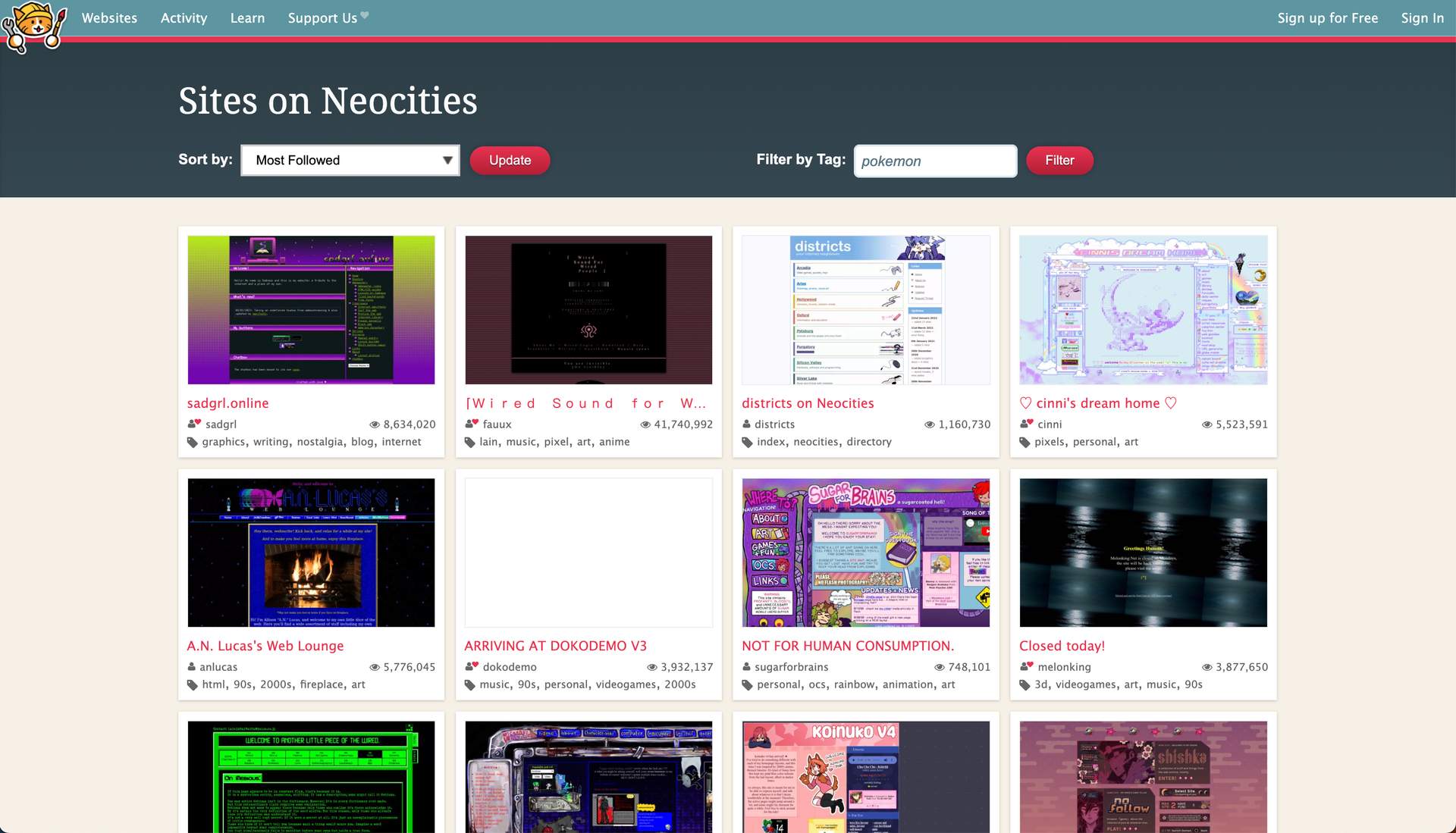The height and width of the screenshot is (833, 1456).
Task: Open the Websites menu item
Action: pos(109,17)
